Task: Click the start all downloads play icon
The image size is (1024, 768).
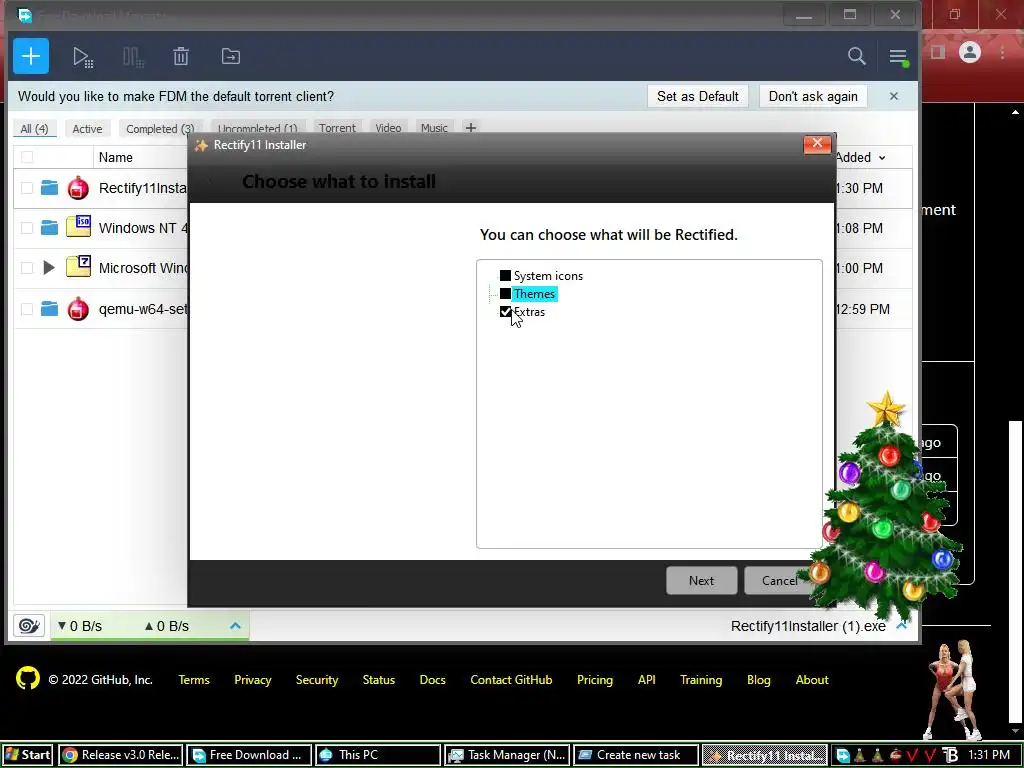Action: coord(83,57)
